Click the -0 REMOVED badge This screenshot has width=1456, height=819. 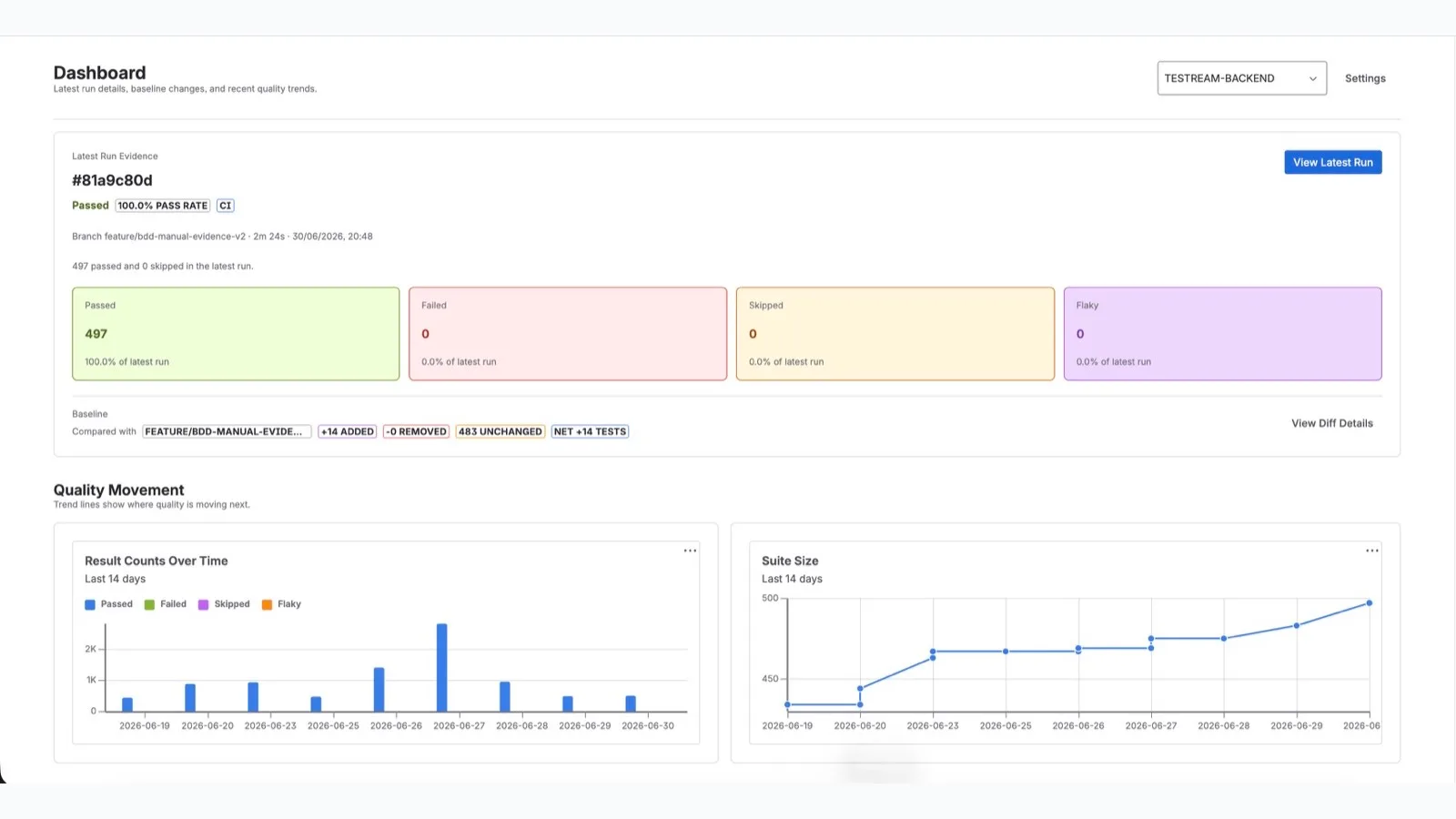point(417,431)
